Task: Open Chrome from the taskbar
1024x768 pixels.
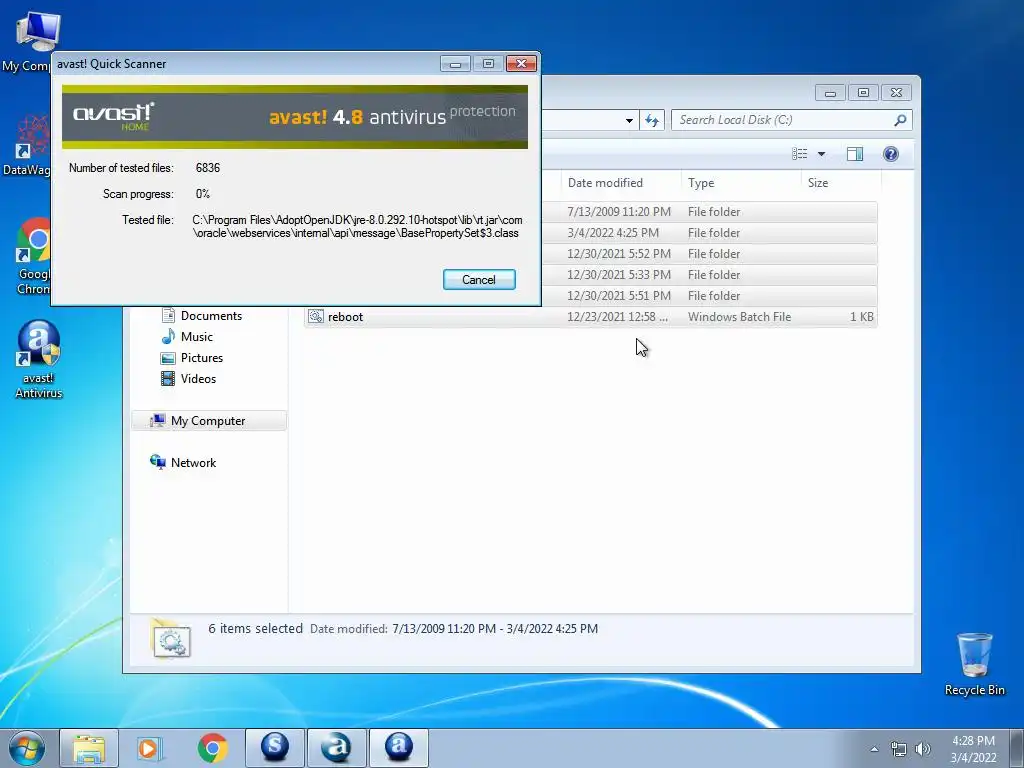Action: coord(212,748)
